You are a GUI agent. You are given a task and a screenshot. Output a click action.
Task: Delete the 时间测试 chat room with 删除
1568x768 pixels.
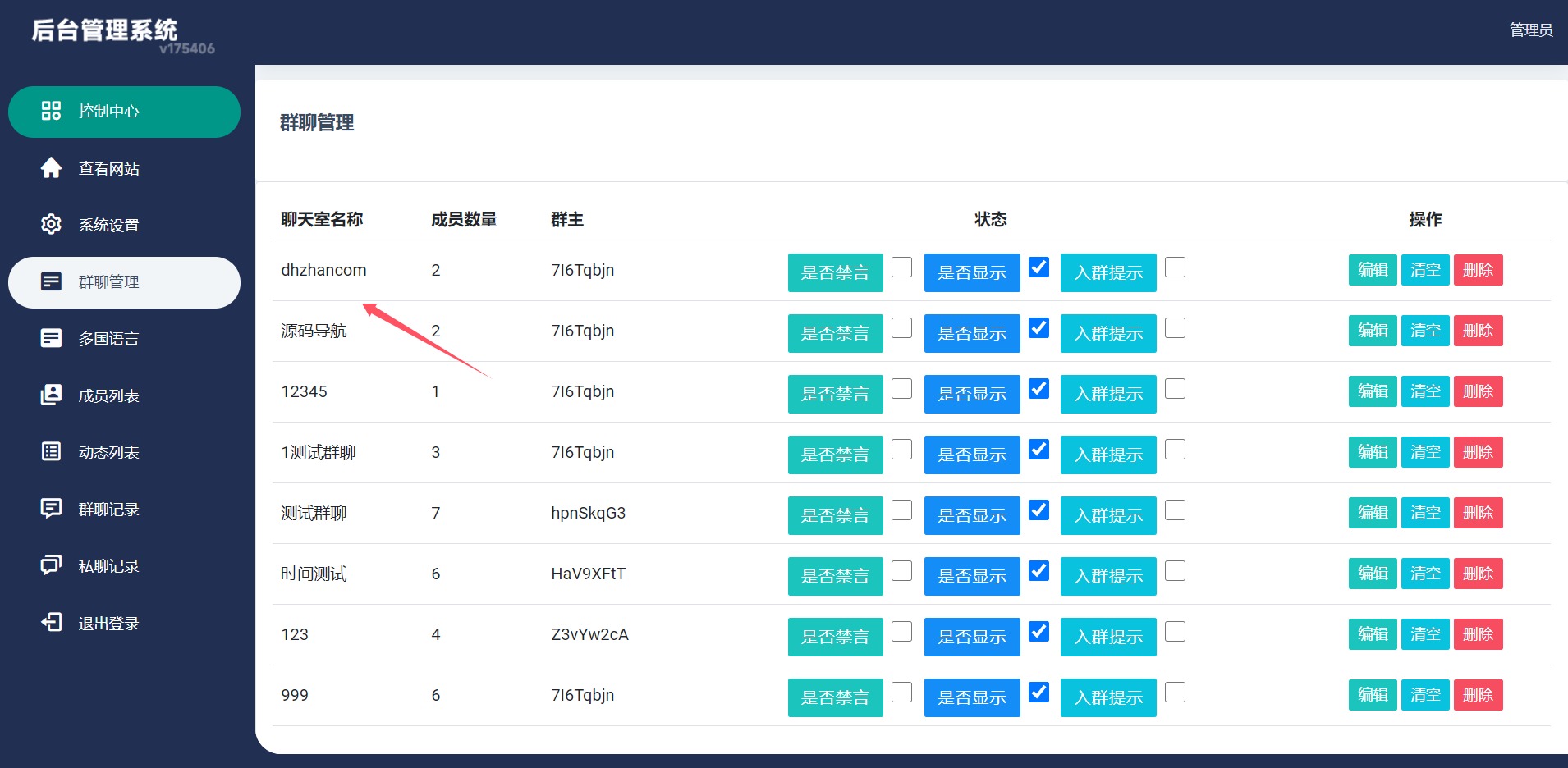pyautogui.click(x=1478, y=574)
